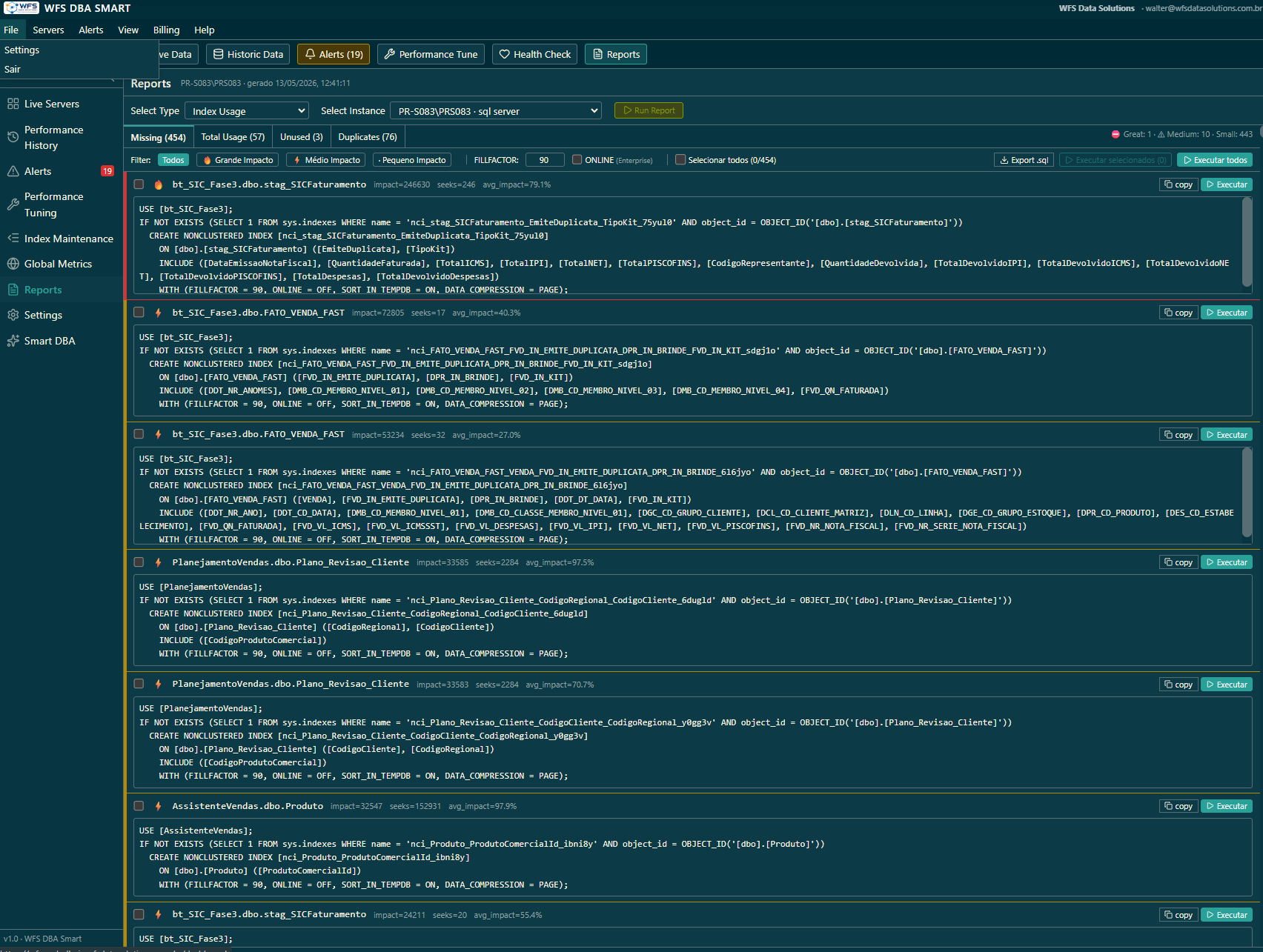Viewport: 1263px width, 952px height.
Task: Click copy icon for Plano_Revisao_Cliente impact=33585
Action: click(x=1168, y=562)
